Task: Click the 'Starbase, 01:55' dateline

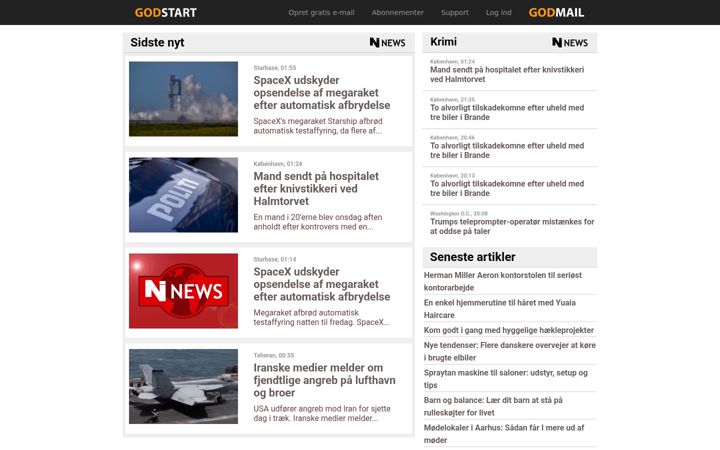Action: pyautogui.click(x=275, y=68)
